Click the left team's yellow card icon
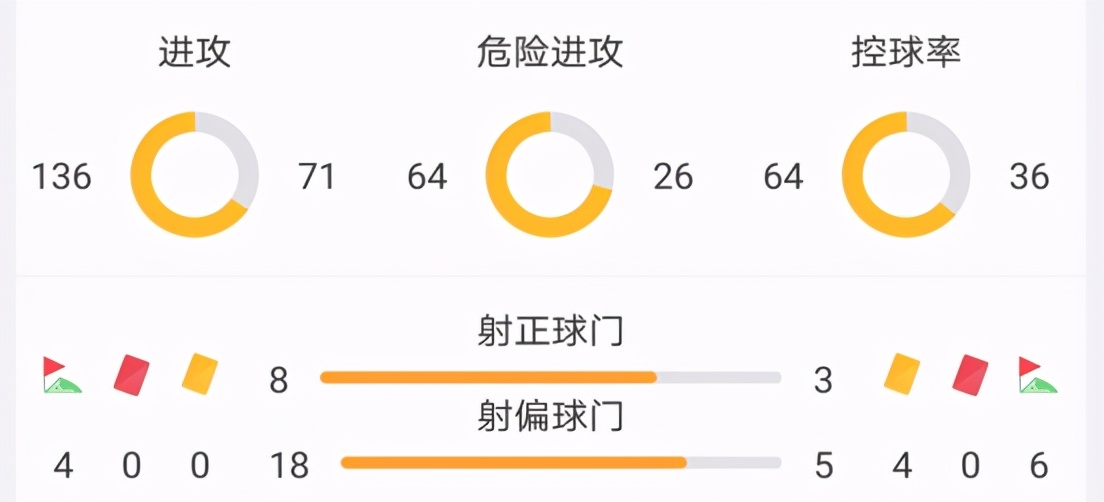 click(200, 374)
